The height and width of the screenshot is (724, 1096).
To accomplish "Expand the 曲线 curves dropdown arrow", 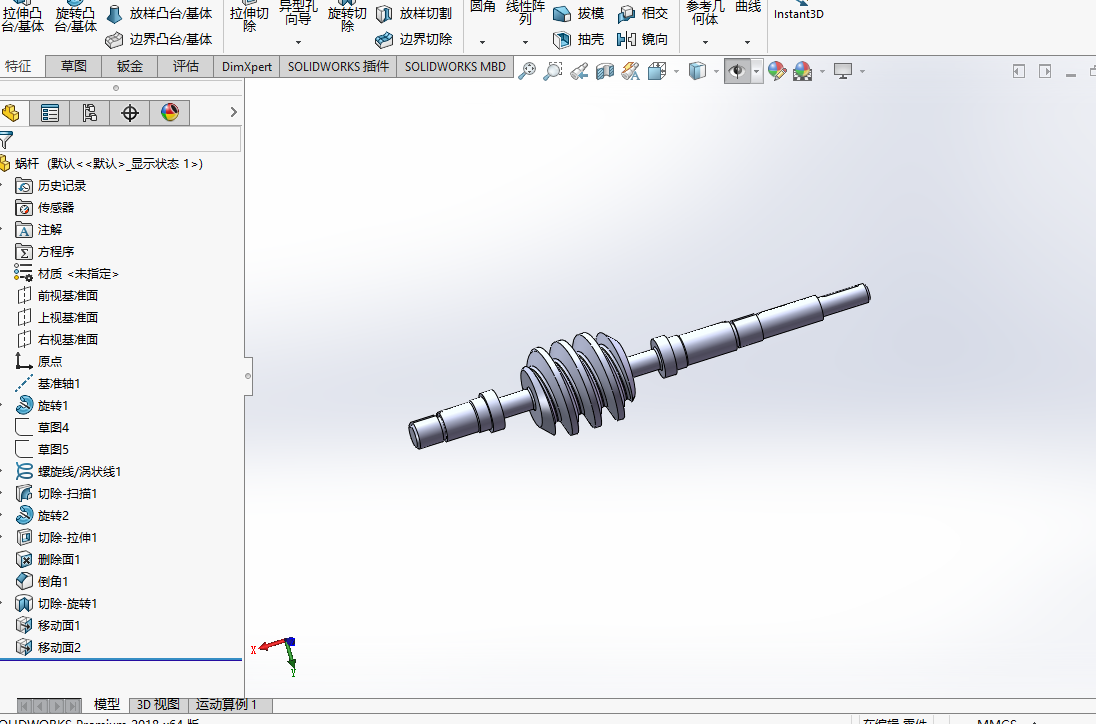I will tap(747, 43).
